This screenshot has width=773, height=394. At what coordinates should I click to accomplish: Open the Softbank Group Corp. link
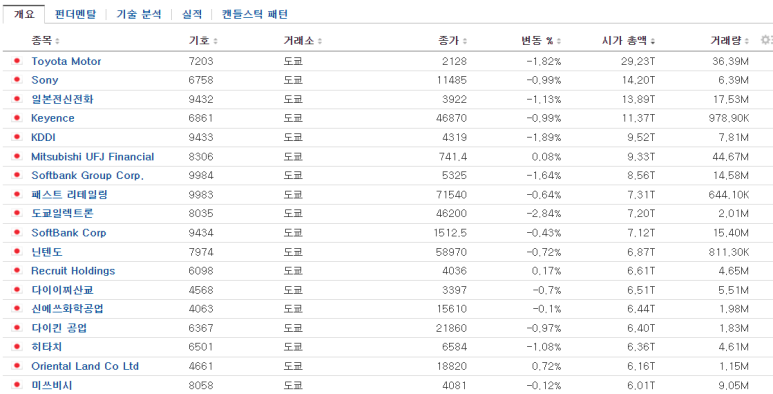[x=88, y=175]
